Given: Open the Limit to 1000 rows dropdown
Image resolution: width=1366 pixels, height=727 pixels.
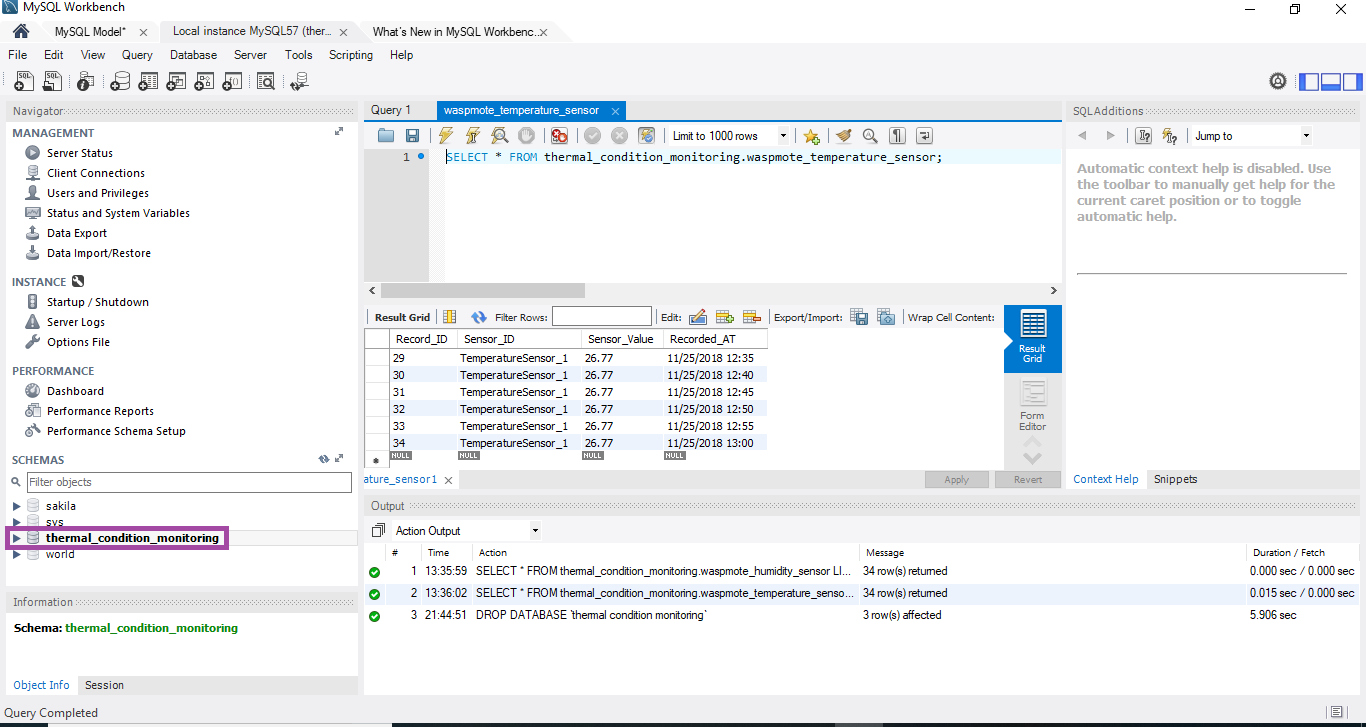Looking at the screenshot, I should pyautogui.click(x=783, y=136).
